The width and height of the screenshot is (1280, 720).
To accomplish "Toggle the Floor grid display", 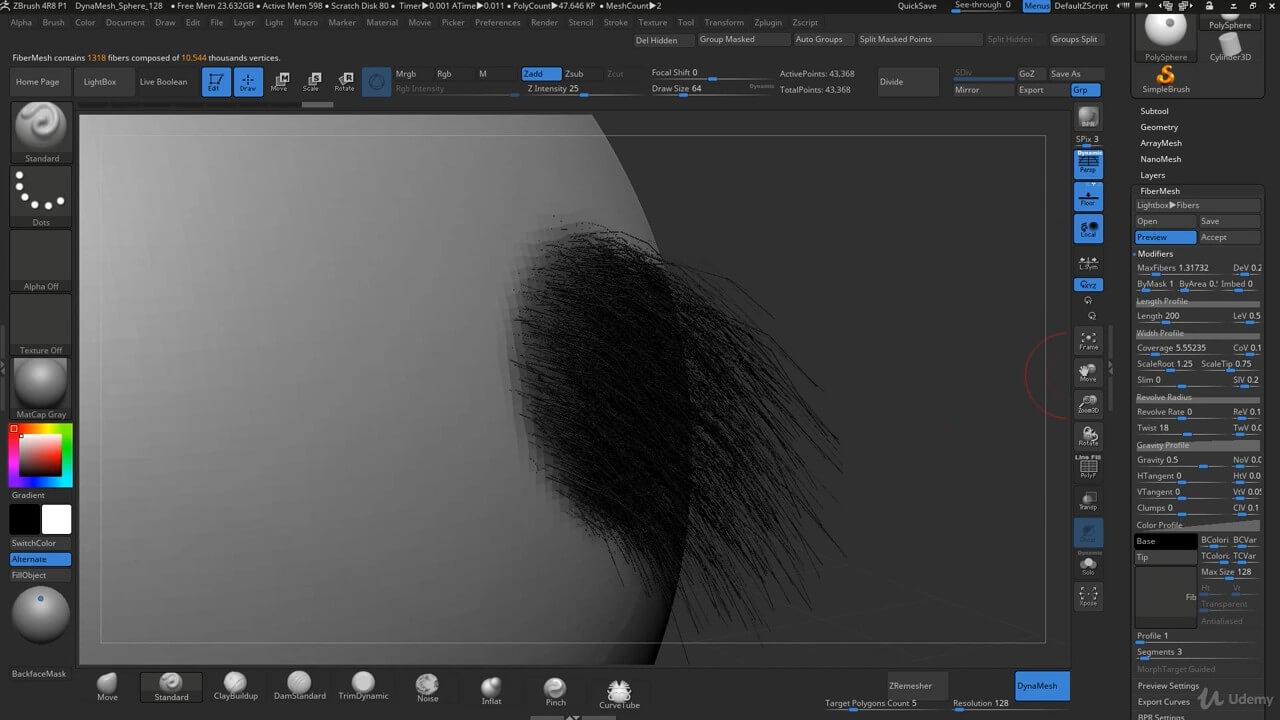I will coord(1088,197).
